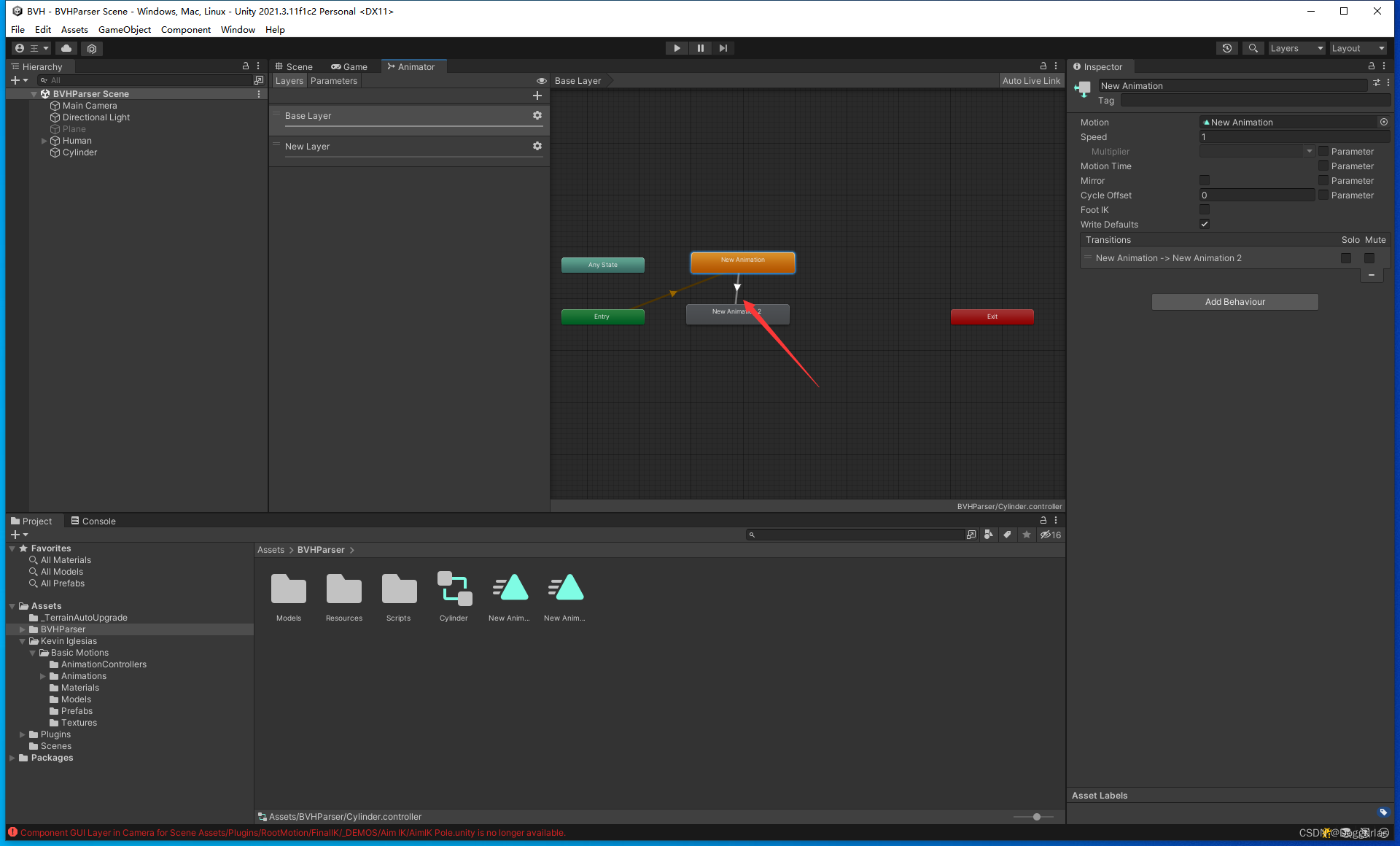Open the GameObject menu
Screen dimensions: 1400x846
click(x=124, y=30)
